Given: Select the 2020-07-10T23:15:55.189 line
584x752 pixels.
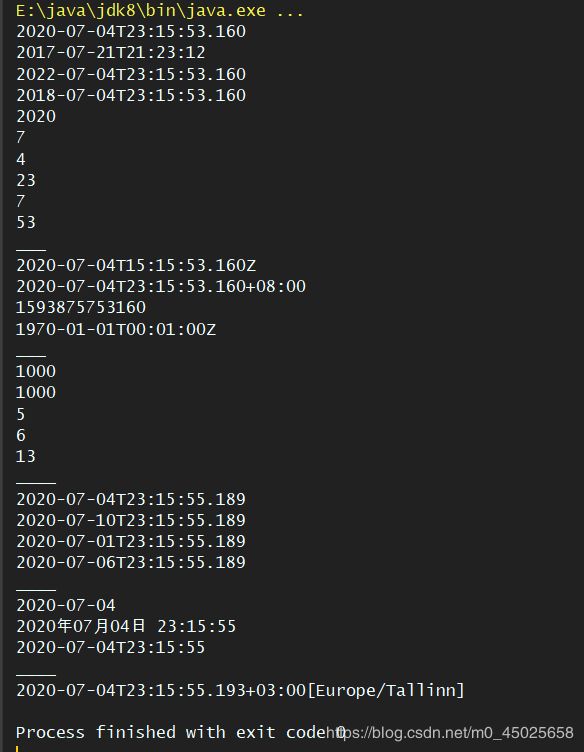Looking at the screenshot, I should (131, 520).
